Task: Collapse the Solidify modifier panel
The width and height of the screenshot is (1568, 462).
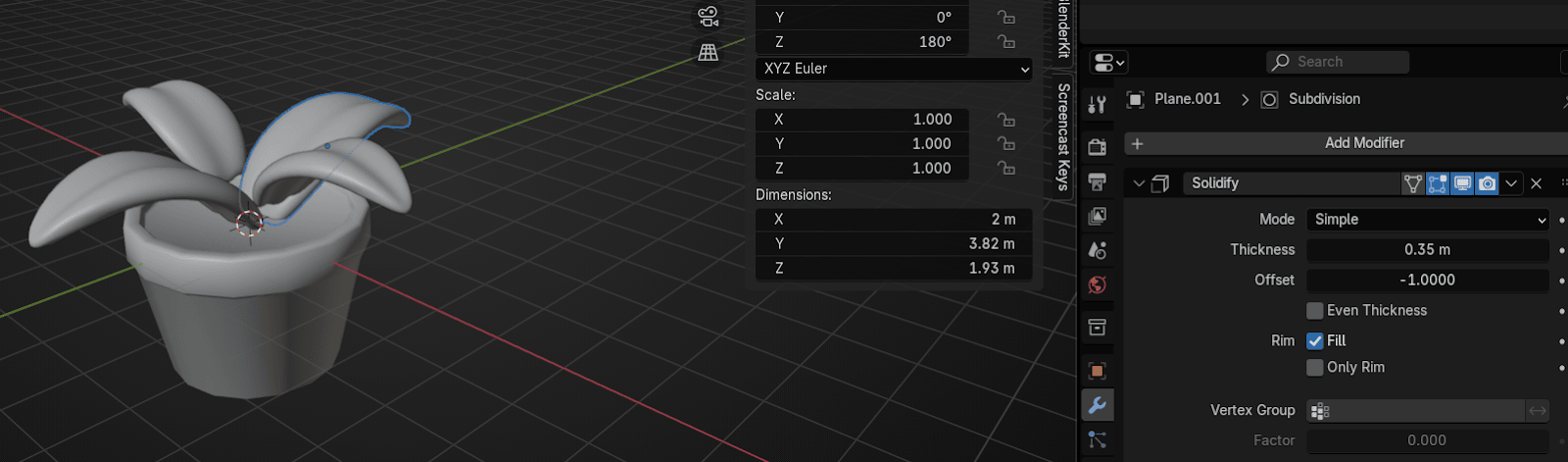Action: [1139, 183]
